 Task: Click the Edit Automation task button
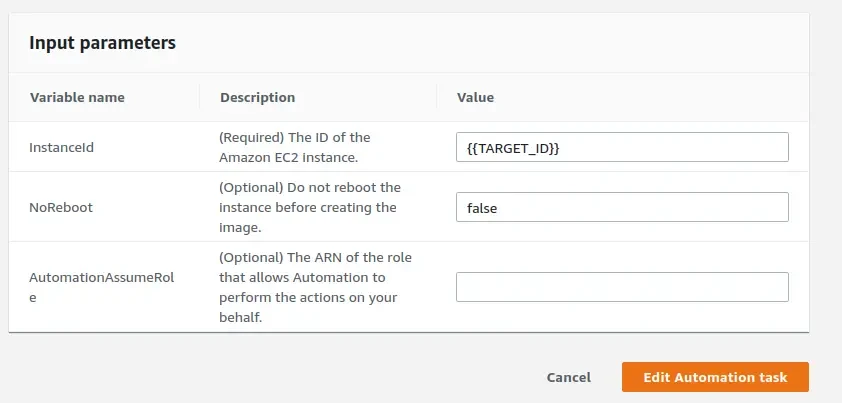tap(715, 377)
